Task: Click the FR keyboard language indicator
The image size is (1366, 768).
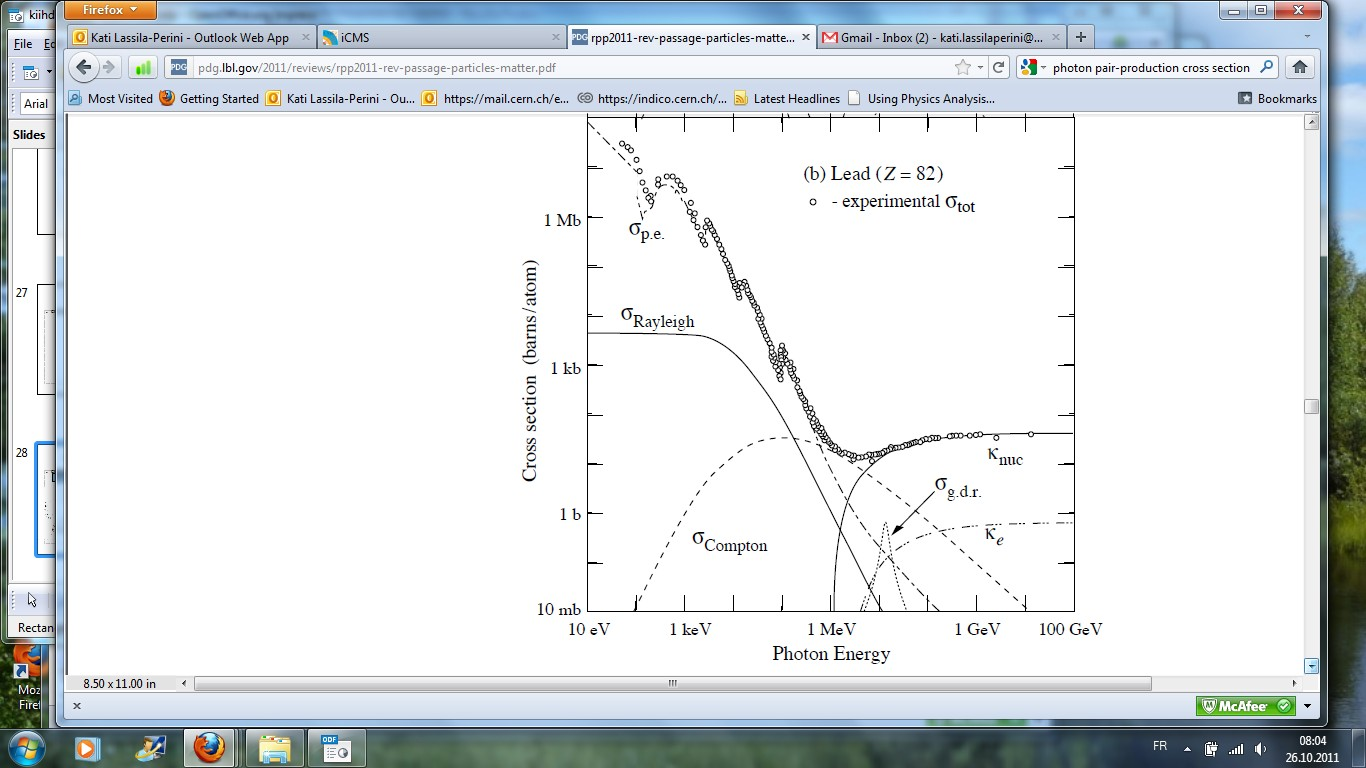Action: click(x=1160, y=747)
